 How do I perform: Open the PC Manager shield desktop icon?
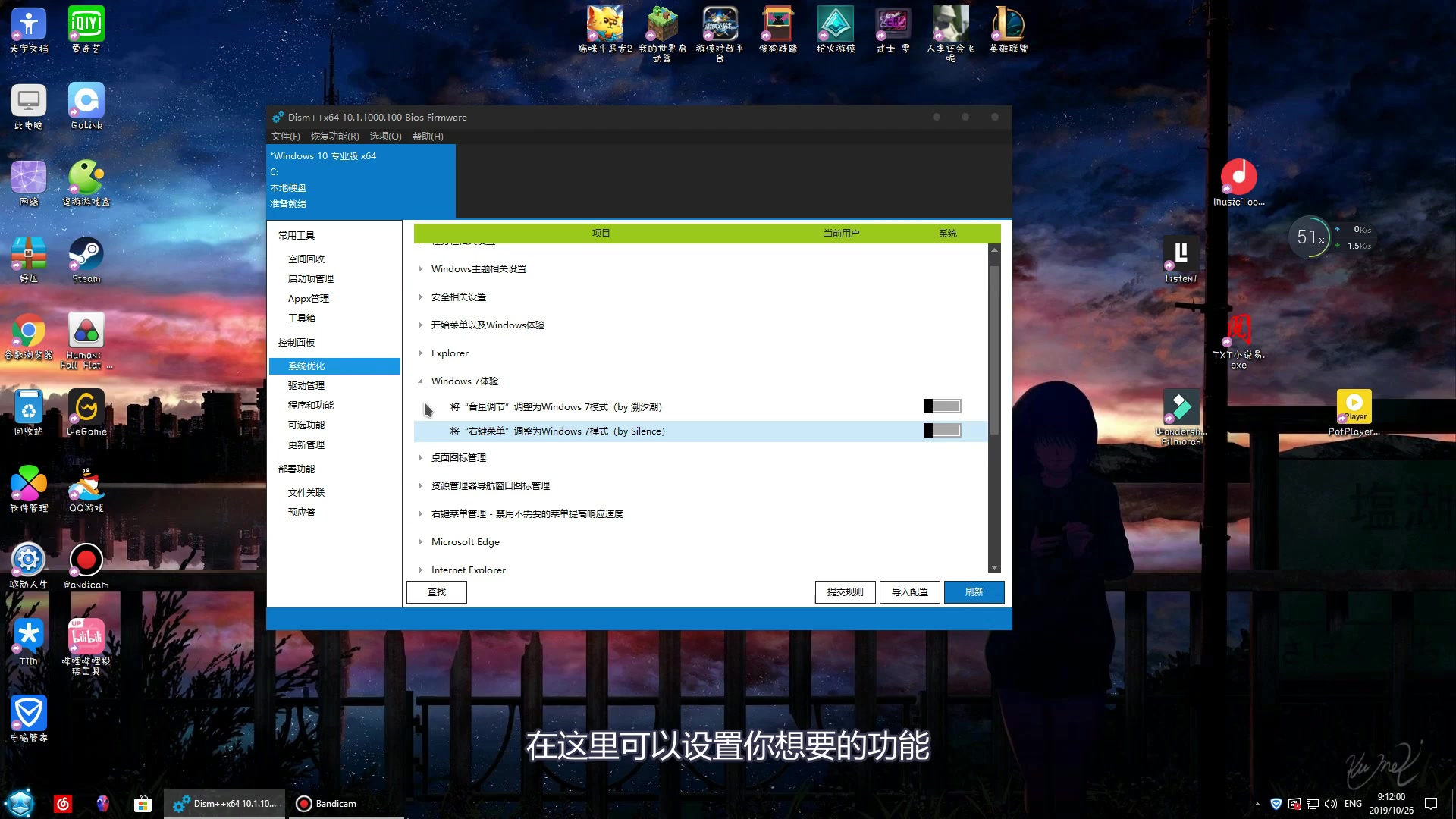28,720
